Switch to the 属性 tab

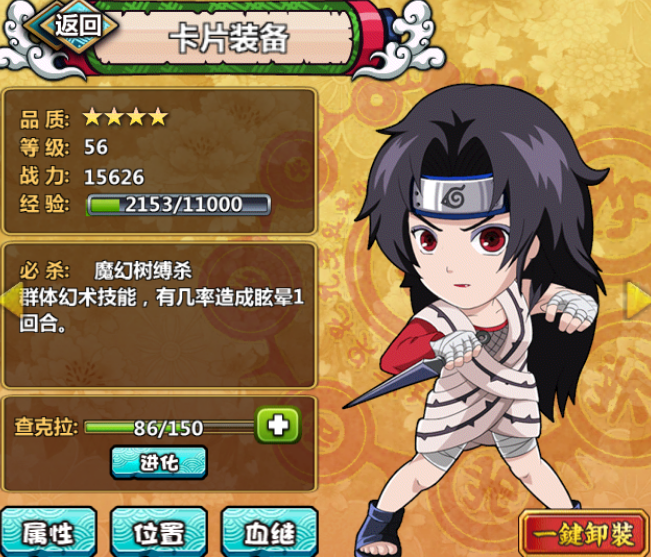coord(49,532)
